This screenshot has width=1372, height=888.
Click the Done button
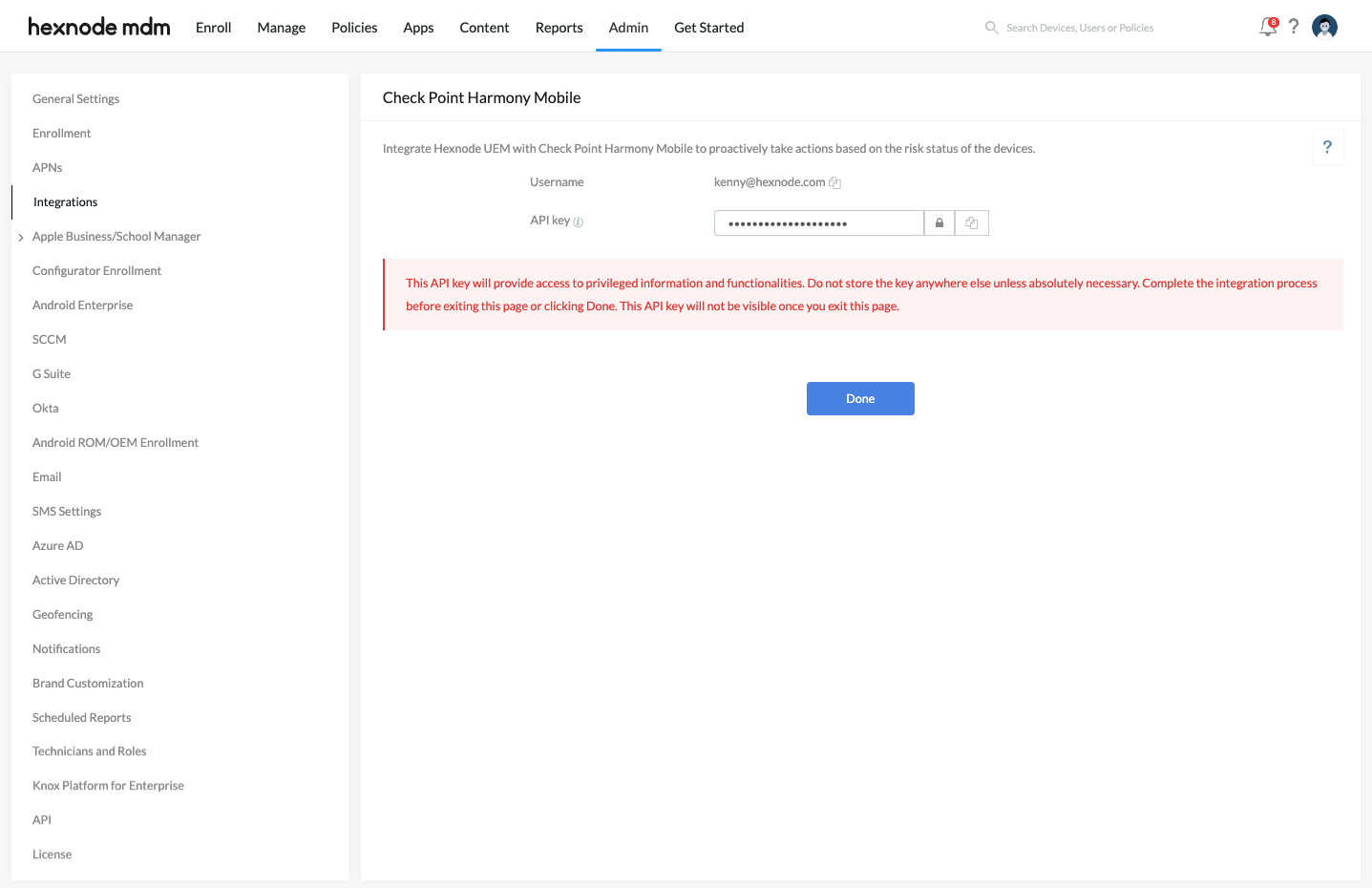coord(860,399)
